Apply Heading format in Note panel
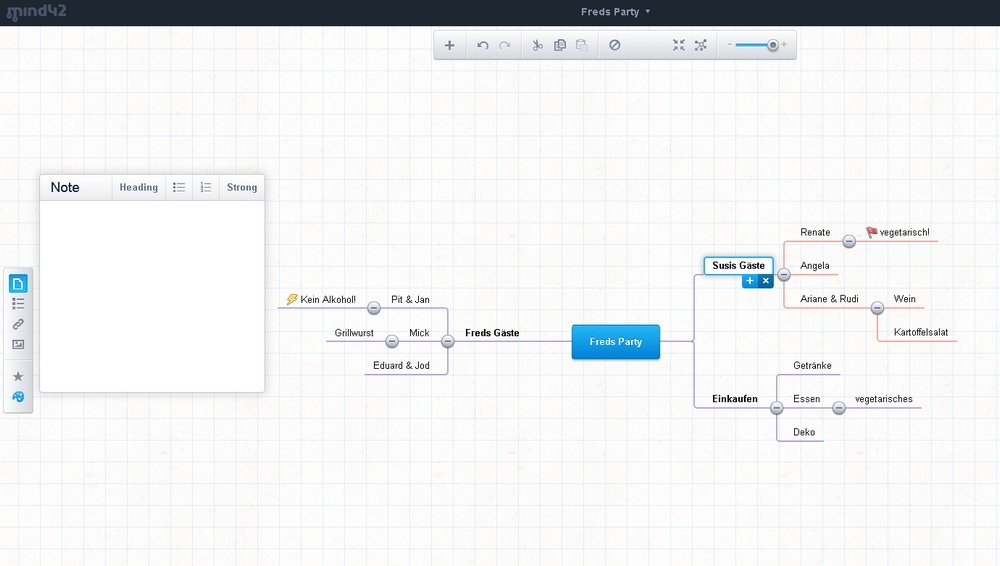The height and width of the screenshot is (566, 1000). [x=138, y=188]
